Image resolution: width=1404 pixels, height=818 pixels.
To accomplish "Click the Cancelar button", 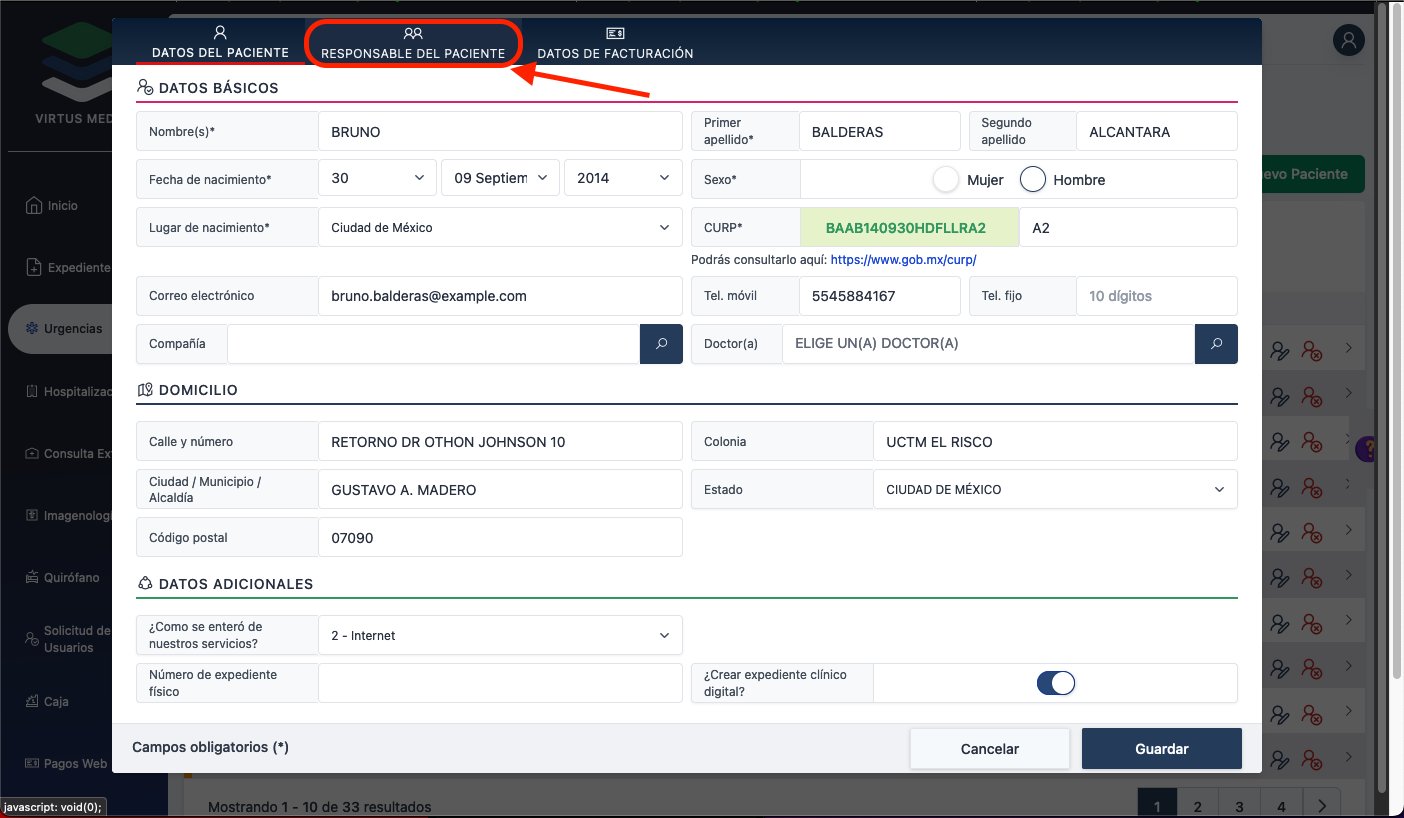I will pyautogui.click(x=989, y=749).
